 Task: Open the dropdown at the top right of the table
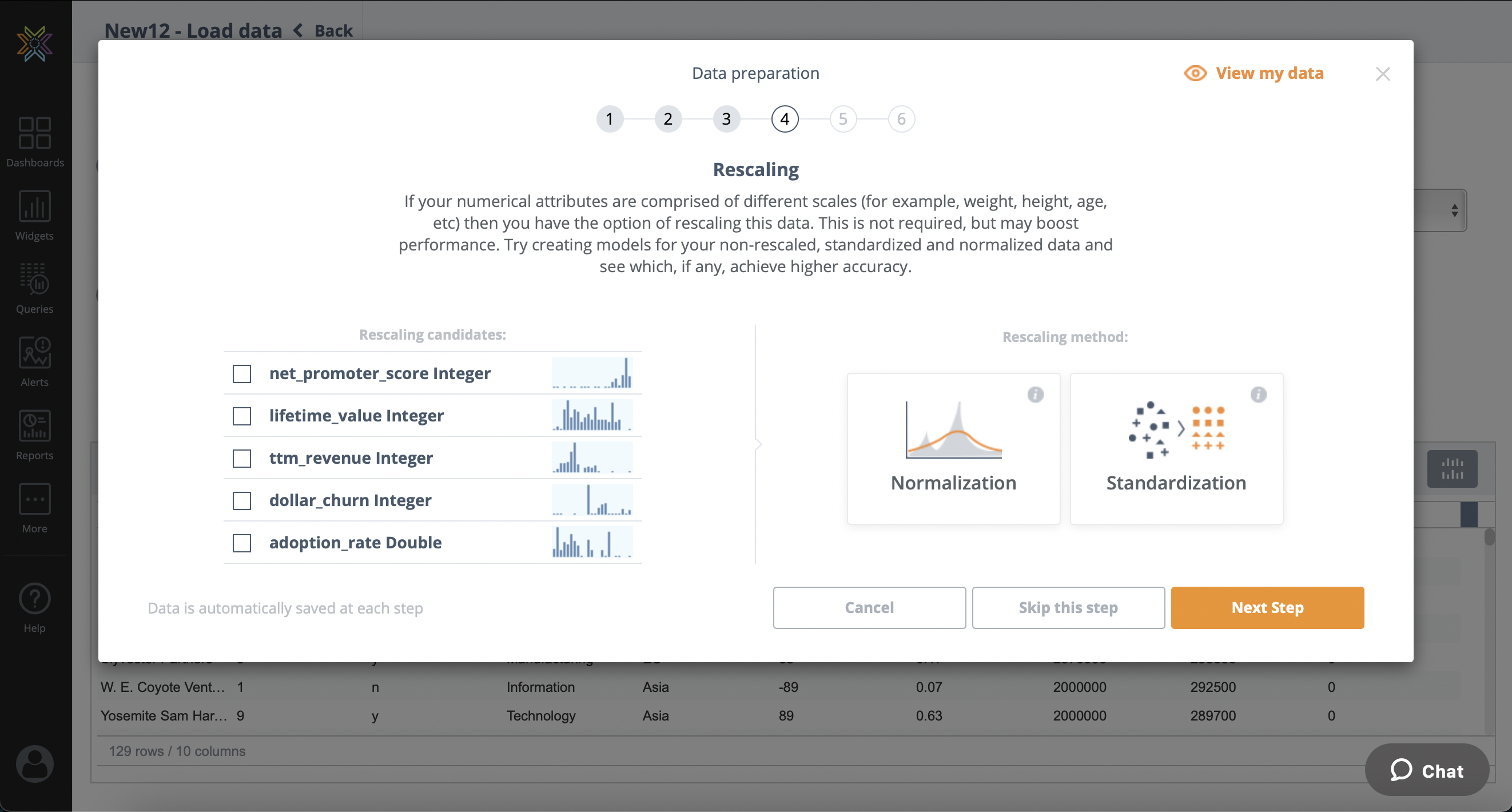(x=1454, y=210)
